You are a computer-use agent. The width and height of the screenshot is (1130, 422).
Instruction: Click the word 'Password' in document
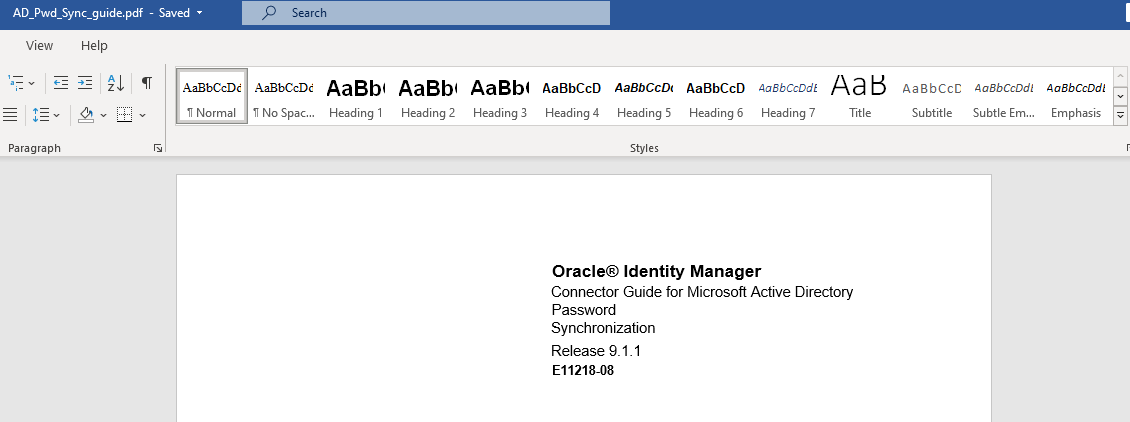[x=584, y=310]
